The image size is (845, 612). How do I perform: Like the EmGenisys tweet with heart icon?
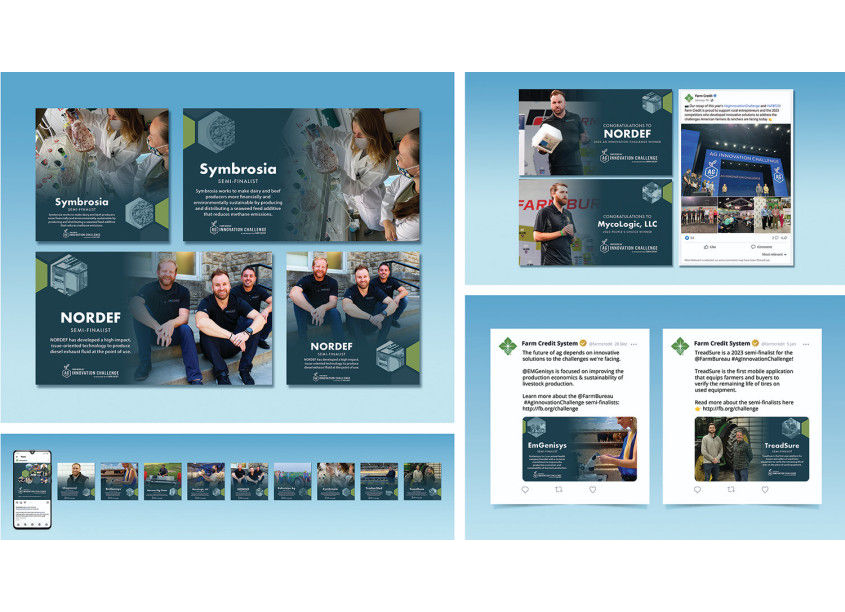pyautogui.click(x=592, y=490)
